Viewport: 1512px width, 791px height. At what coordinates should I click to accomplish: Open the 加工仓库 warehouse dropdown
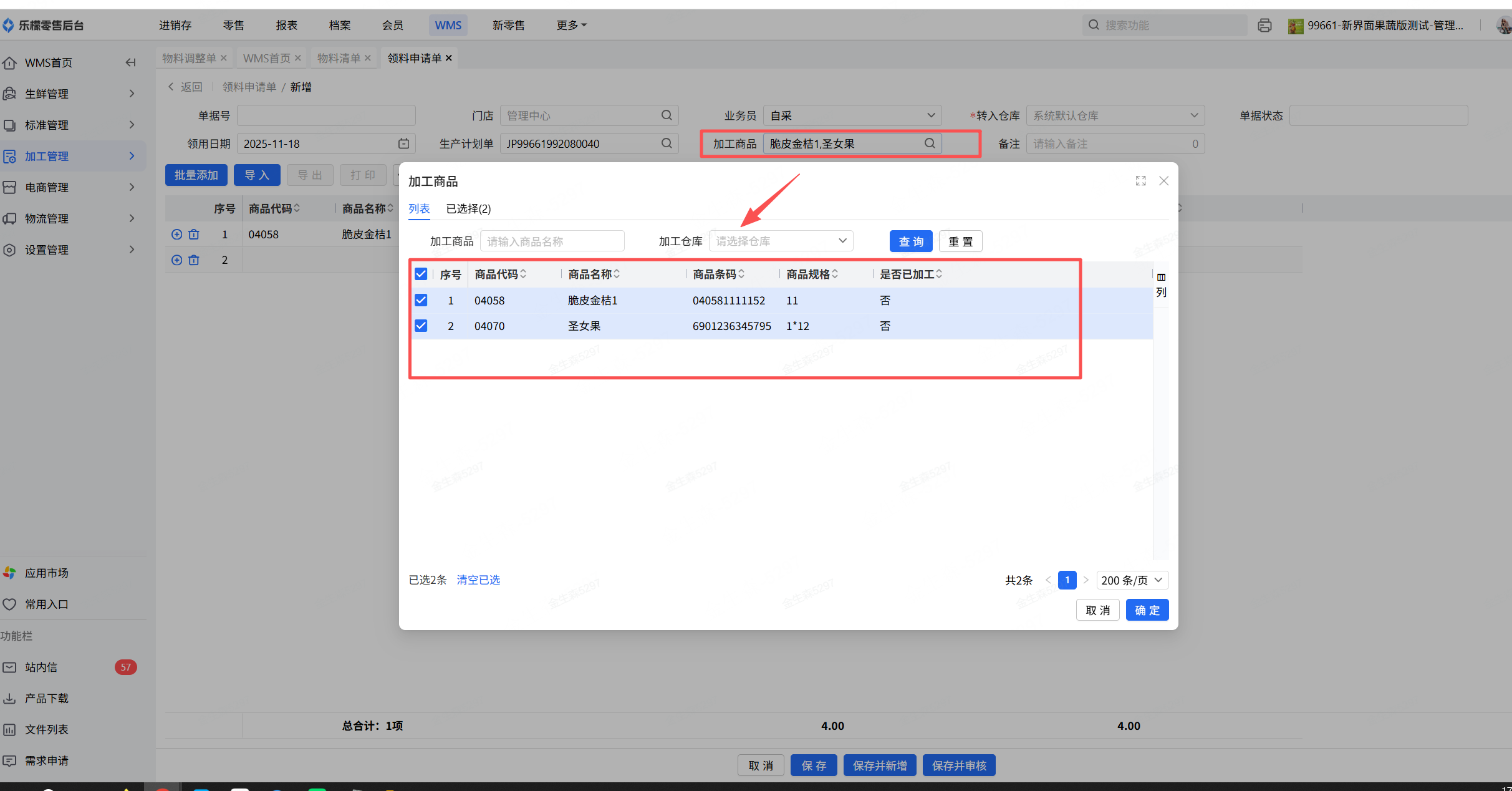point(781,241)
